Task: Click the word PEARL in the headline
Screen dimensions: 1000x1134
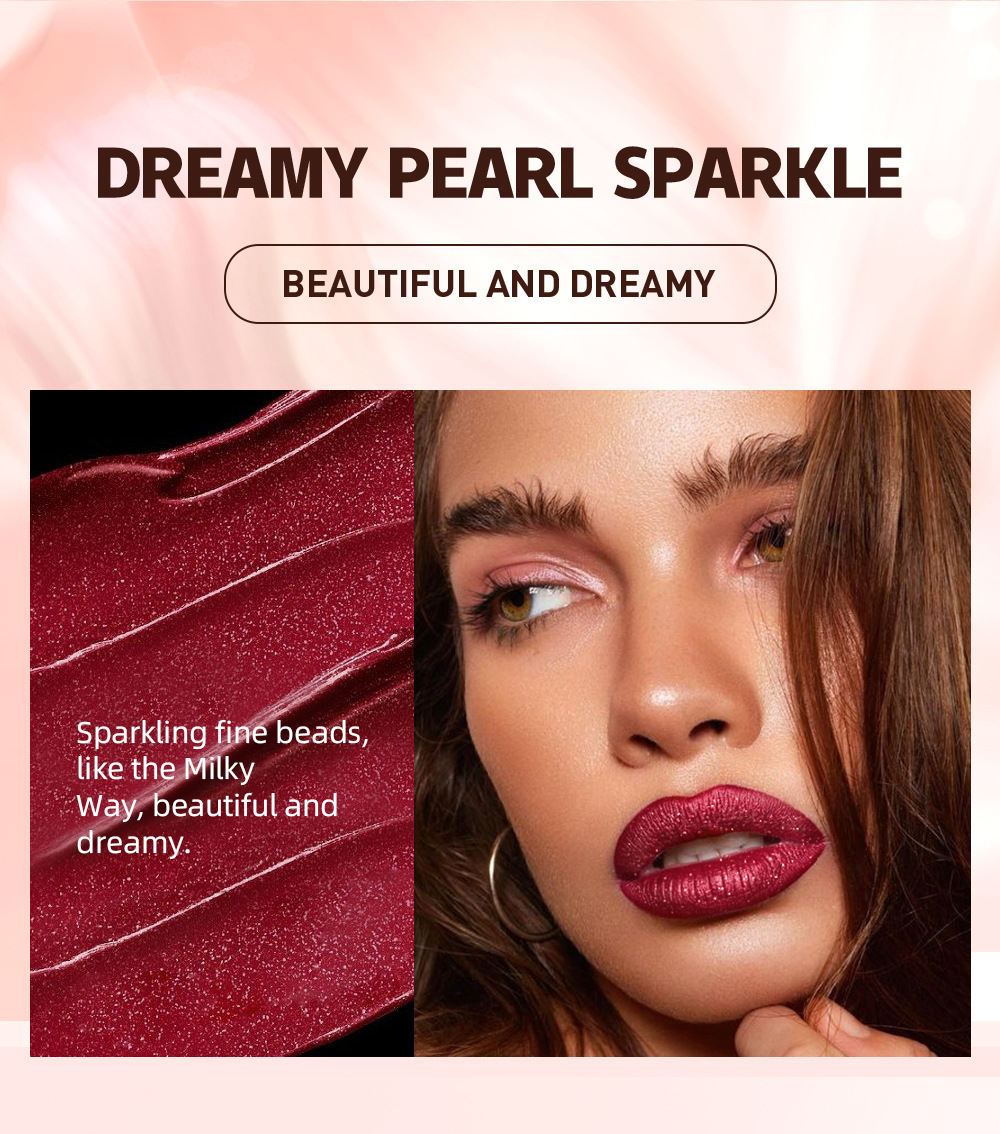Action: (490, 173)
